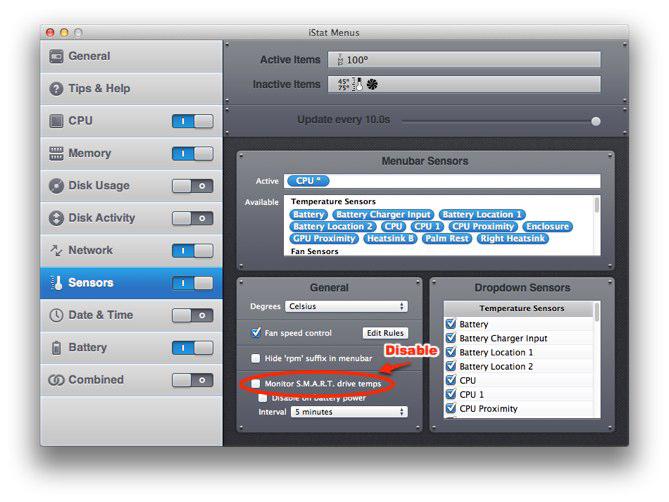Select the Right Heatsink sensor token

point(512,238)
